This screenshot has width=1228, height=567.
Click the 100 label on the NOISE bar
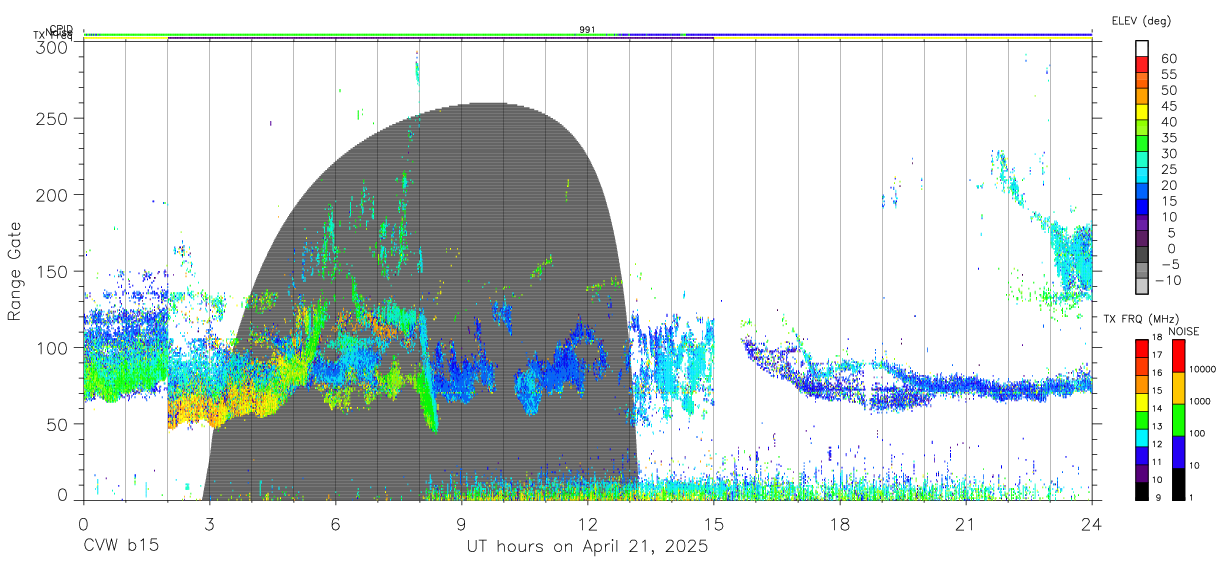click(1197, 433)
